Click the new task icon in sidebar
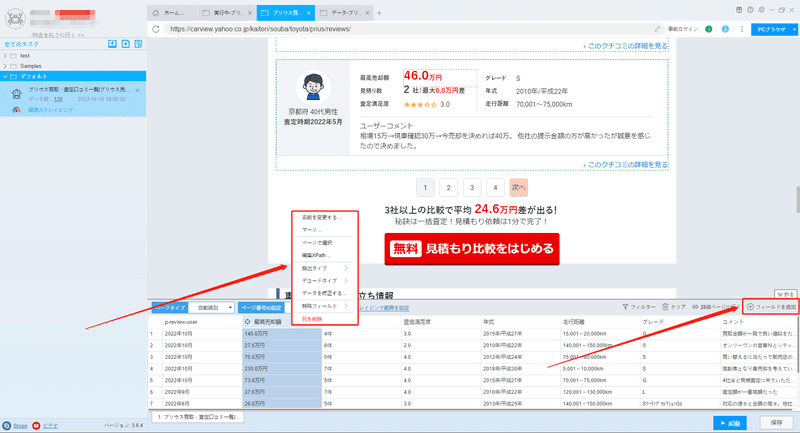This screenshot has width=800, height=433. [126, 44]
